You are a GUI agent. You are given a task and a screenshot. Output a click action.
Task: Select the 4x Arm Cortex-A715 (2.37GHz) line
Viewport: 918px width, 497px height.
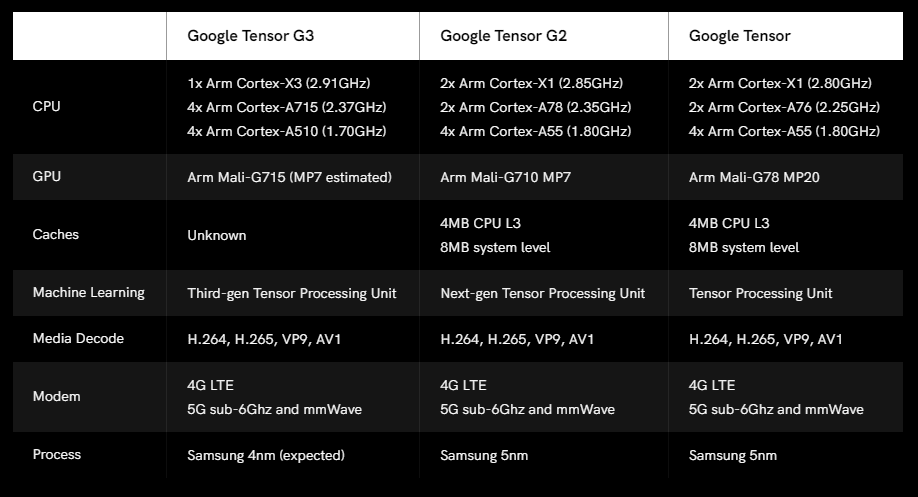click(x=286, y=107)
